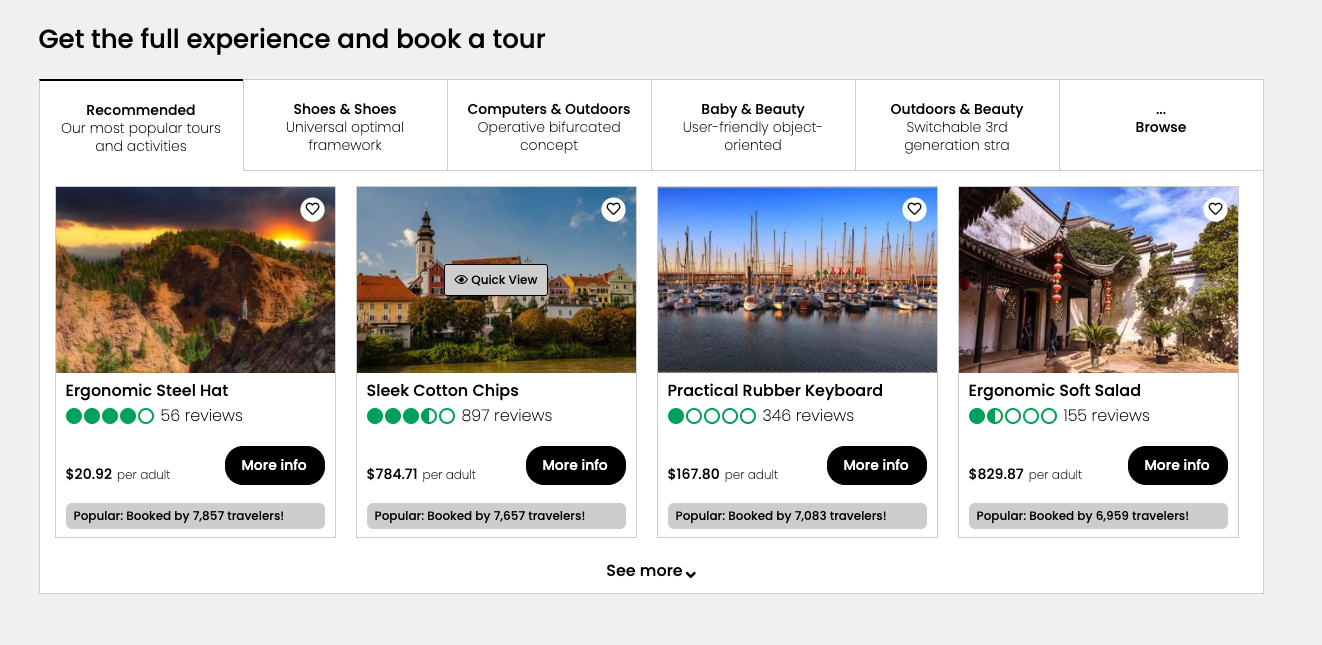Click More info for Ergonomic Steel Hat
The height and width of the screenshot is (645, 1322).
pos(274,465)
